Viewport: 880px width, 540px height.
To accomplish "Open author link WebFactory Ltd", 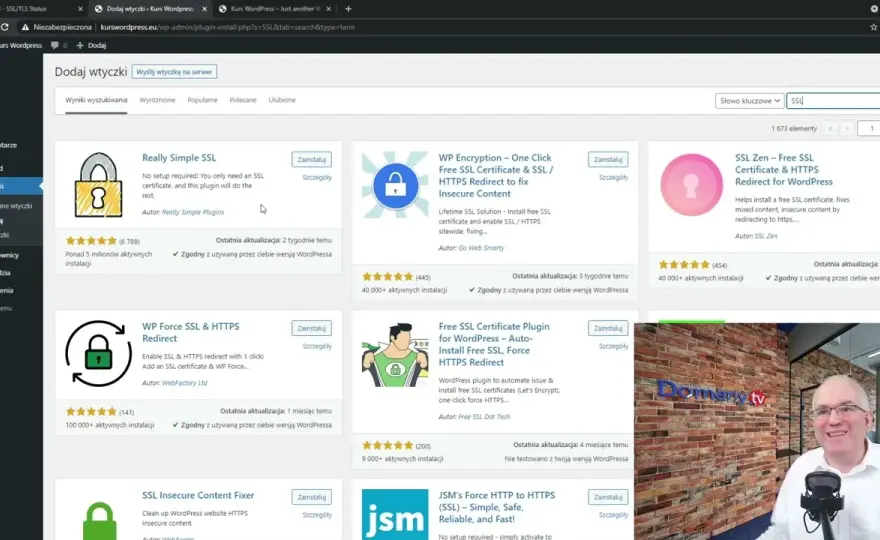I will [185, 383].
